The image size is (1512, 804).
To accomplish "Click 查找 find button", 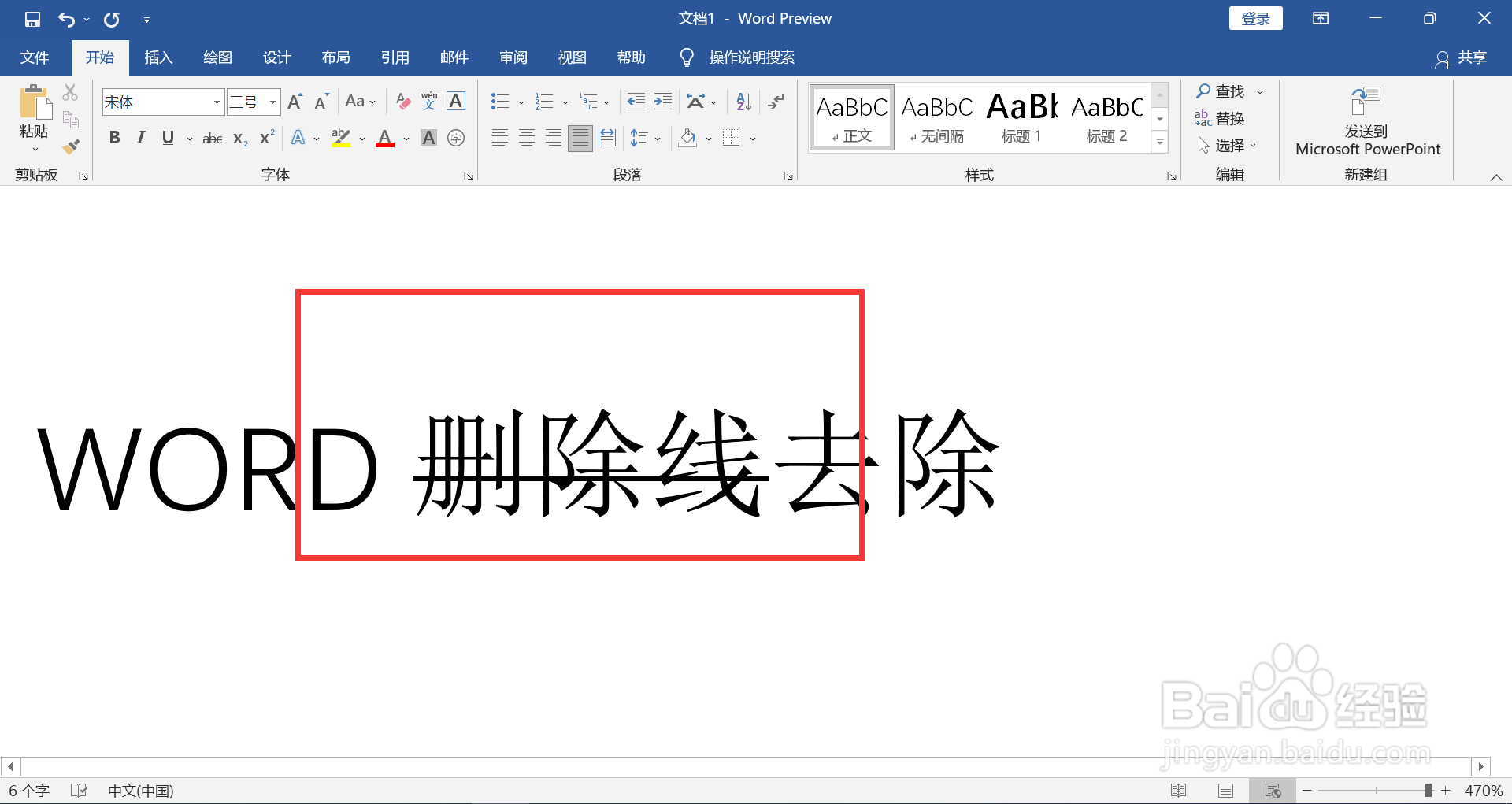I will (x=1221, y=92).
